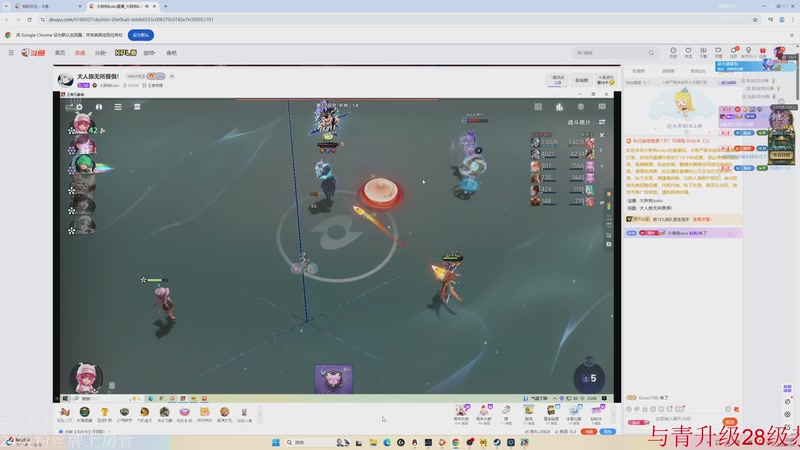
Task: Open the 历史 history clock icon
Action: click(x=673, y=52)
